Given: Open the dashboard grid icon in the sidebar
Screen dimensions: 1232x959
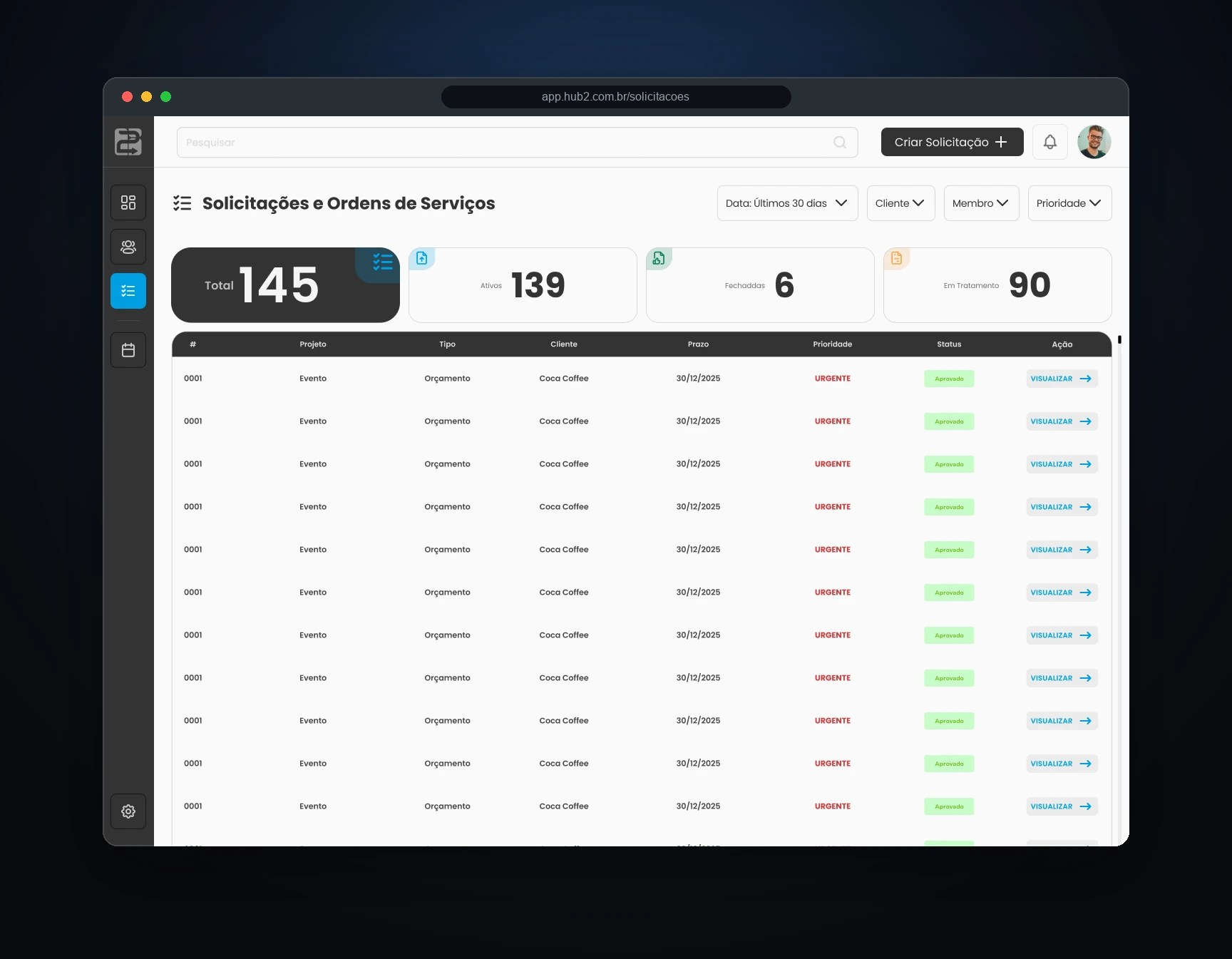Looking at the screenshot, I should point(128,202).
